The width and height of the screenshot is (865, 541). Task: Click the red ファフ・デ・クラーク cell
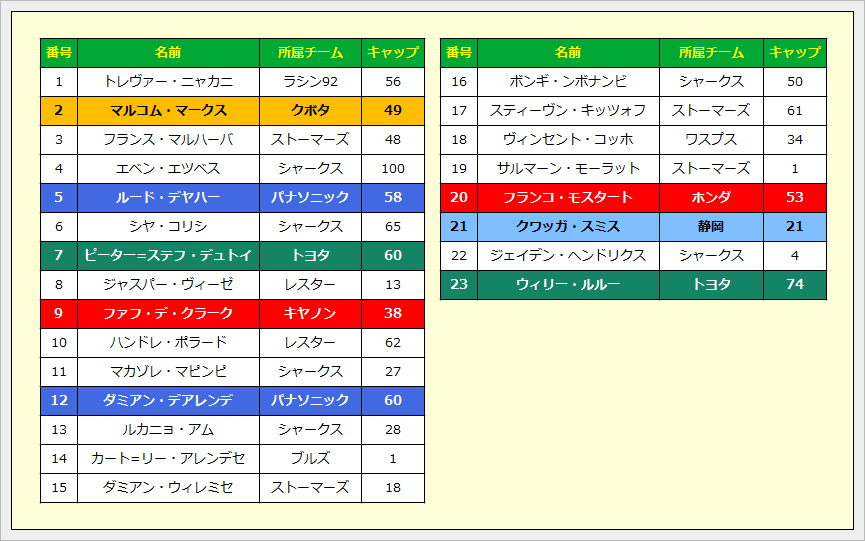168,314
